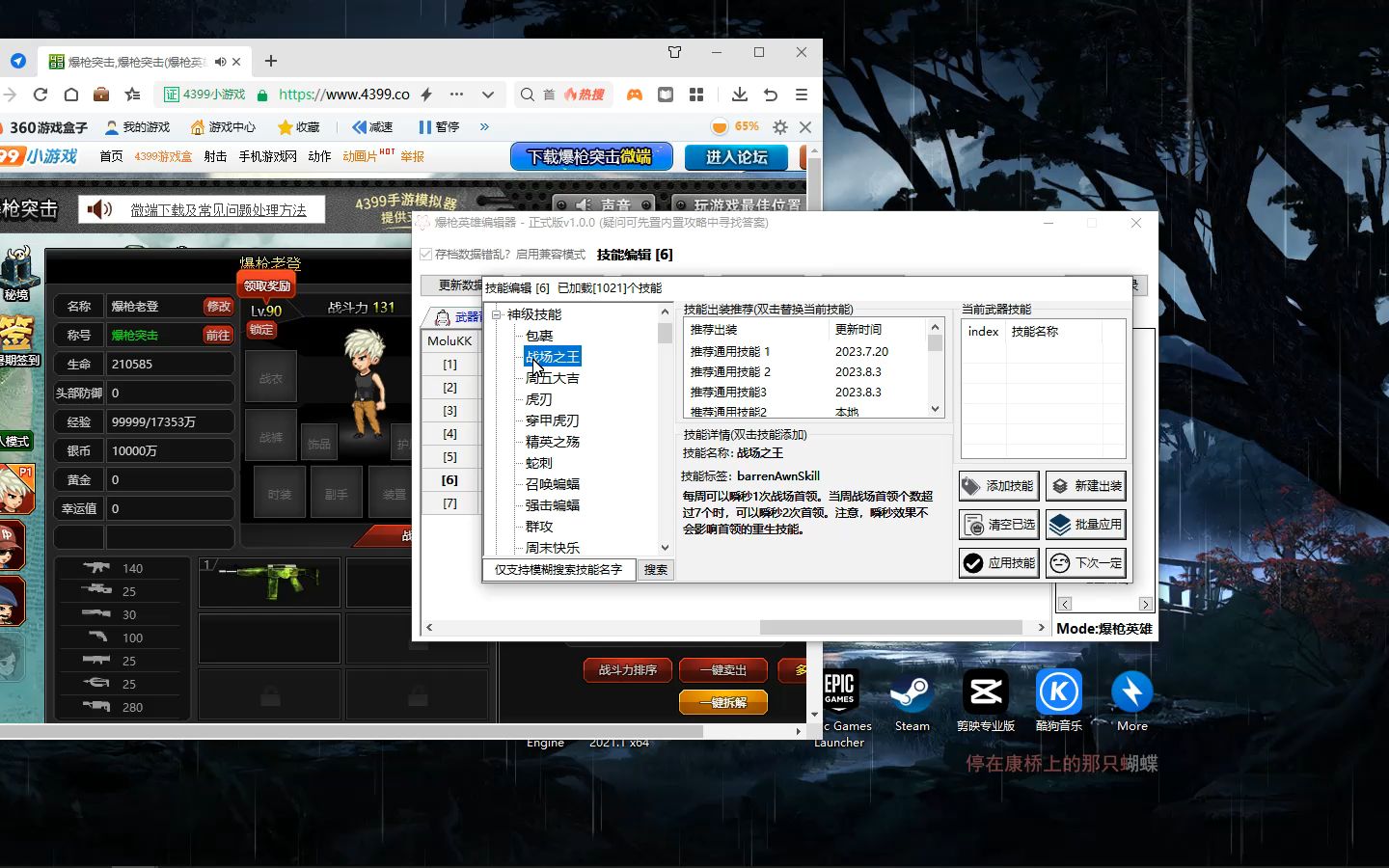
Task: Open the 射击 category link
Action: [x=215, y=156]
